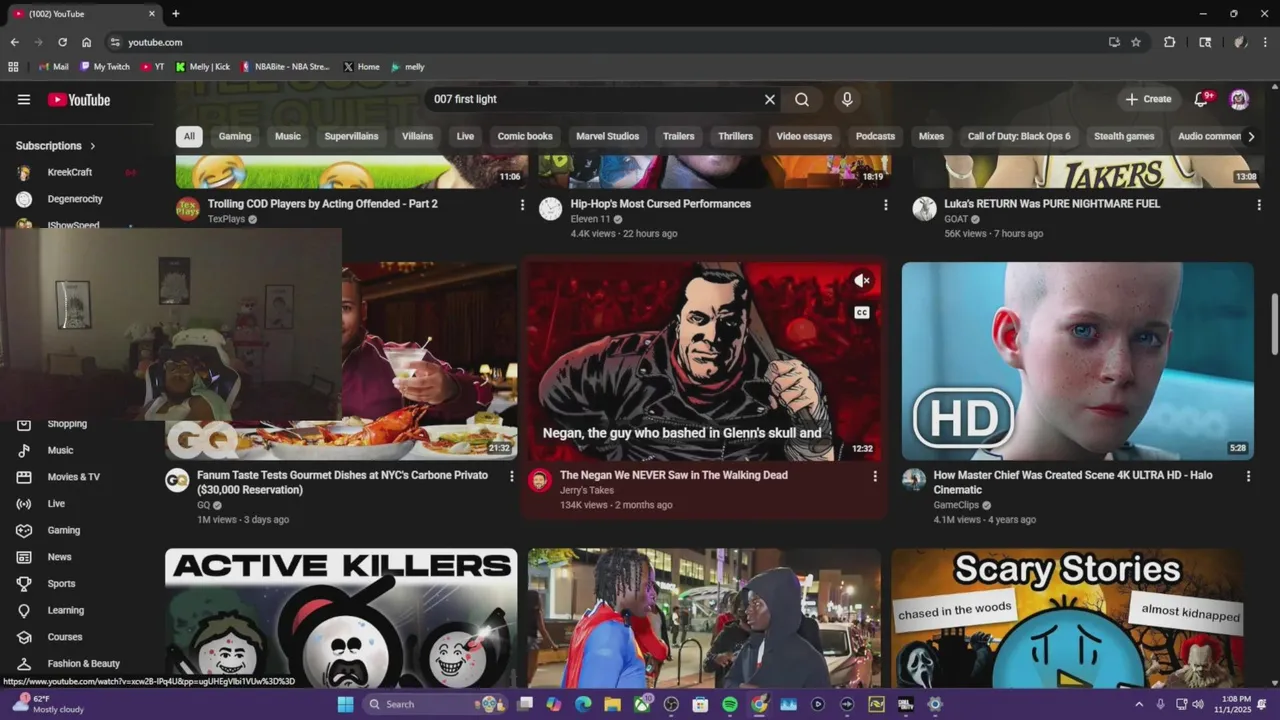The width and height of the screenshot is (1280, 720).
Task: Open Live in the sidebar
Action: pos(56,504)
